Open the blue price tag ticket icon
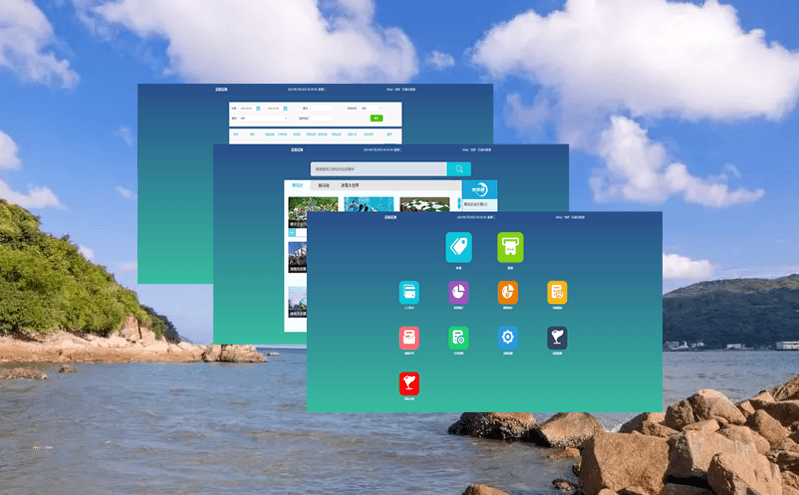This screenshot has height=495, width=799. click(458, 247)
